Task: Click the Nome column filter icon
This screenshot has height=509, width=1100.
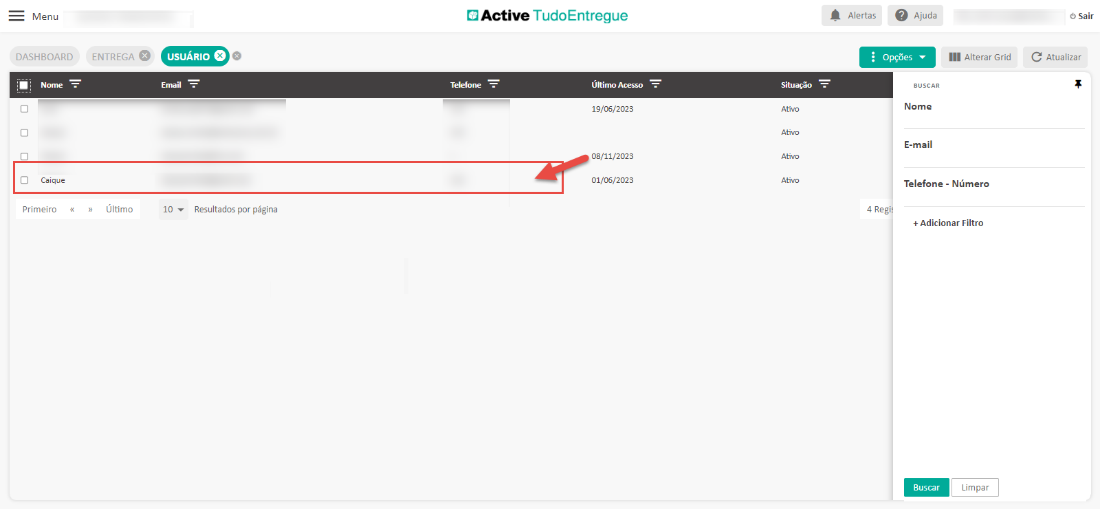Action: (75, 84)
